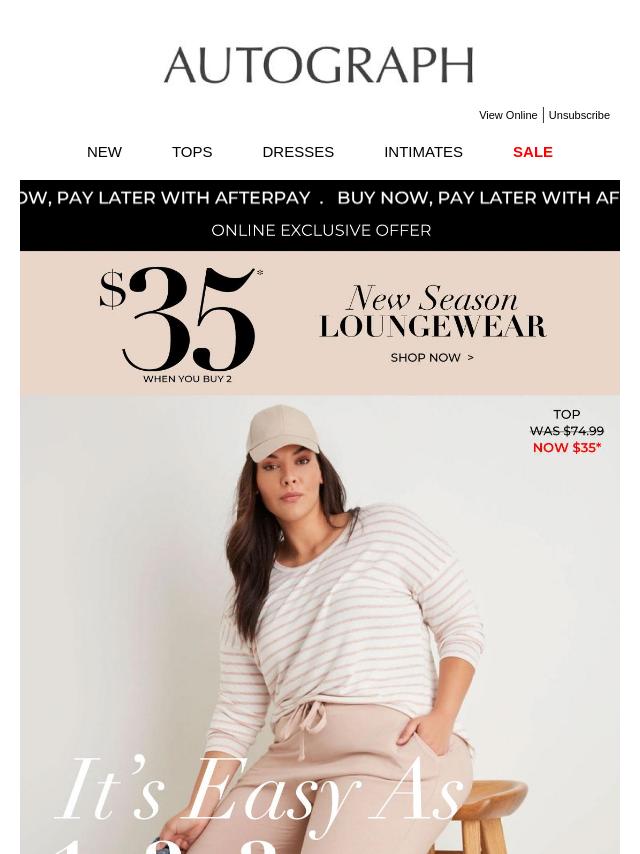640x854 pixels.
Task: Select the TOPS menu item
Action: coord(192,152)
